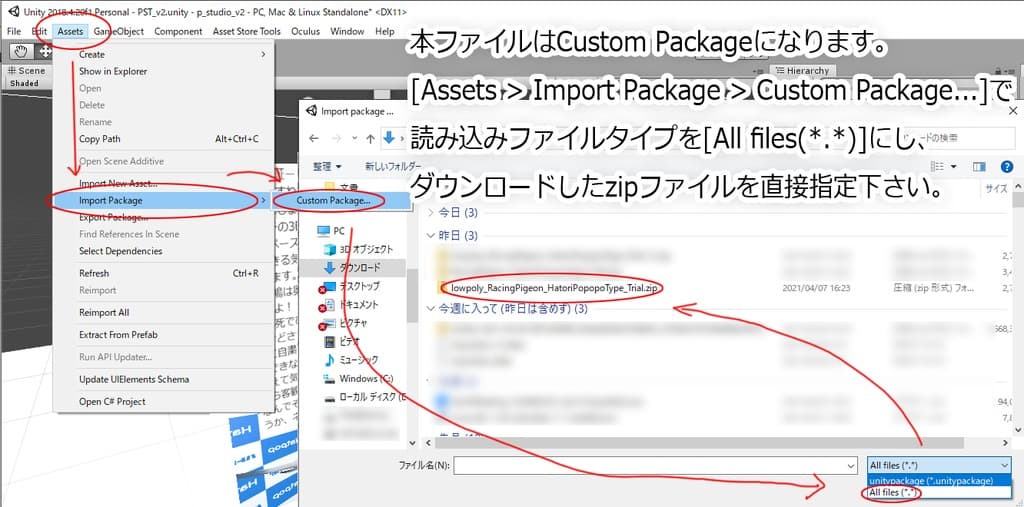Click the up-folder arrow in Import package dialog

click(x=370, y=138)
